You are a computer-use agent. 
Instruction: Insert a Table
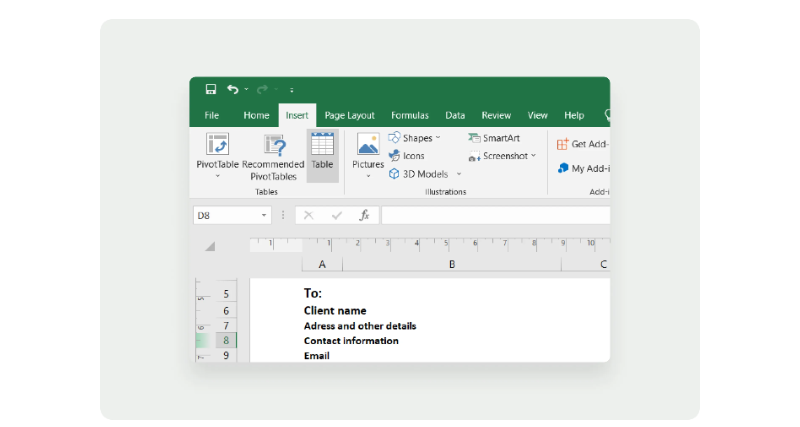(x=322, y=156)
